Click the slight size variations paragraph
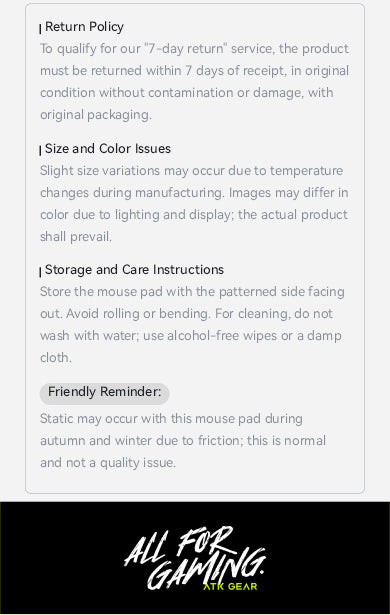The width and height of the screenshot is (390, 615). (x=194, y=204)
